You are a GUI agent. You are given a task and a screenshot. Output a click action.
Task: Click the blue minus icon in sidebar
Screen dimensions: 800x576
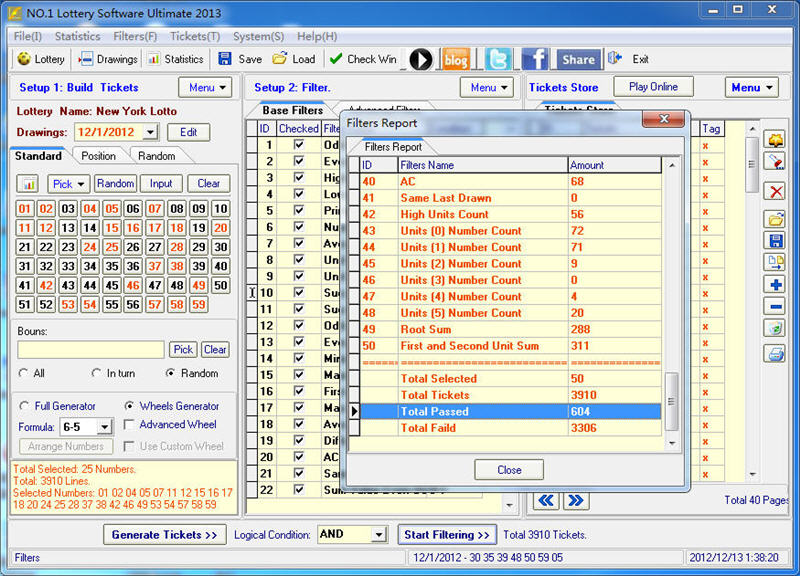click(x=776, y=307)
